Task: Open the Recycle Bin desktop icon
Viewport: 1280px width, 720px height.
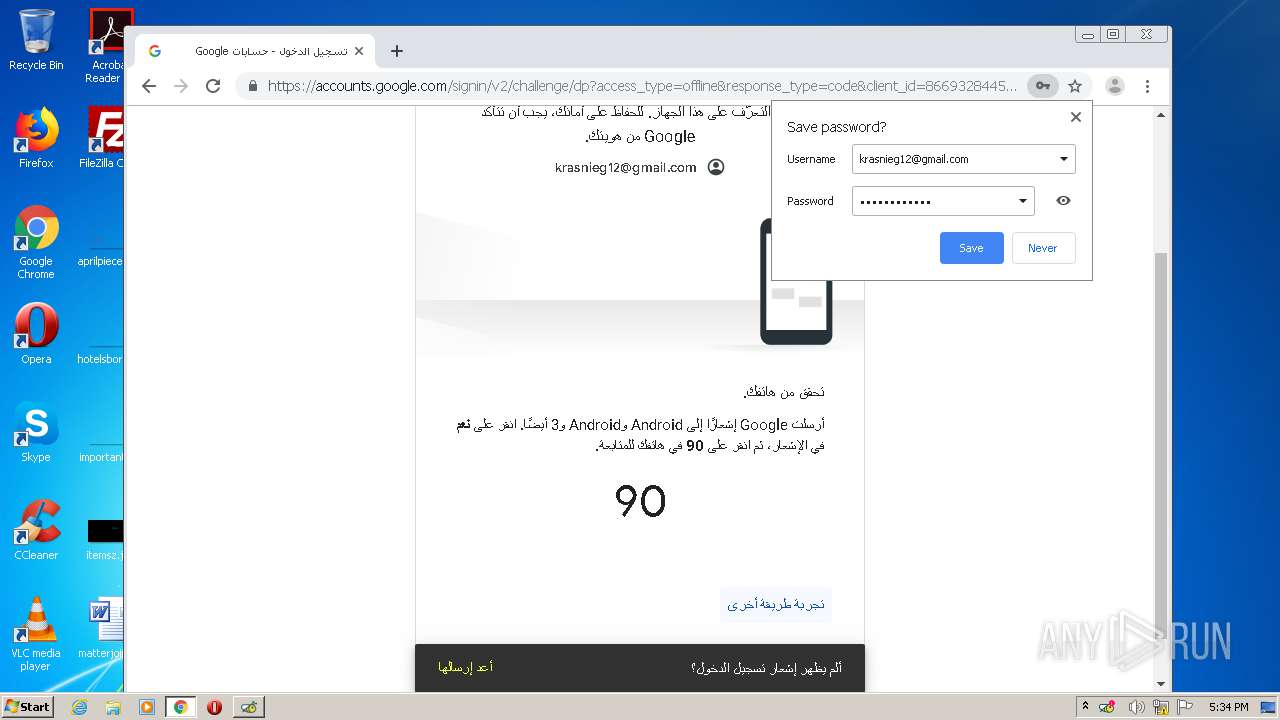Action: click(x=36, y=40)
